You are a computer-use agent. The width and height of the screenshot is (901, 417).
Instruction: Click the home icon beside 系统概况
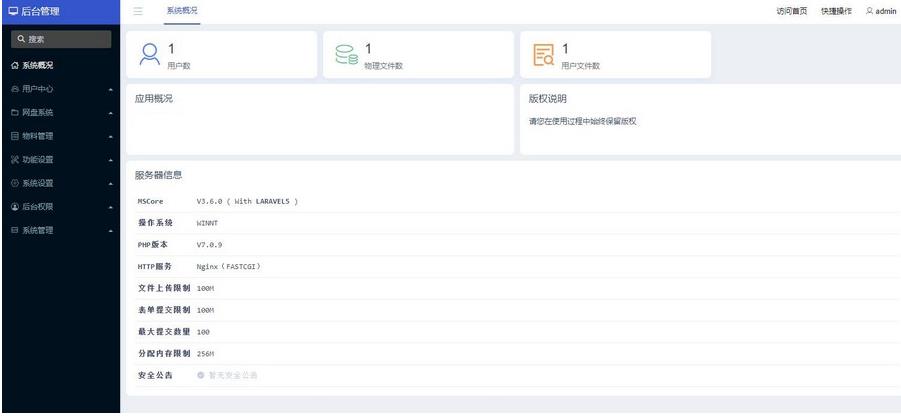click(16, 65)
